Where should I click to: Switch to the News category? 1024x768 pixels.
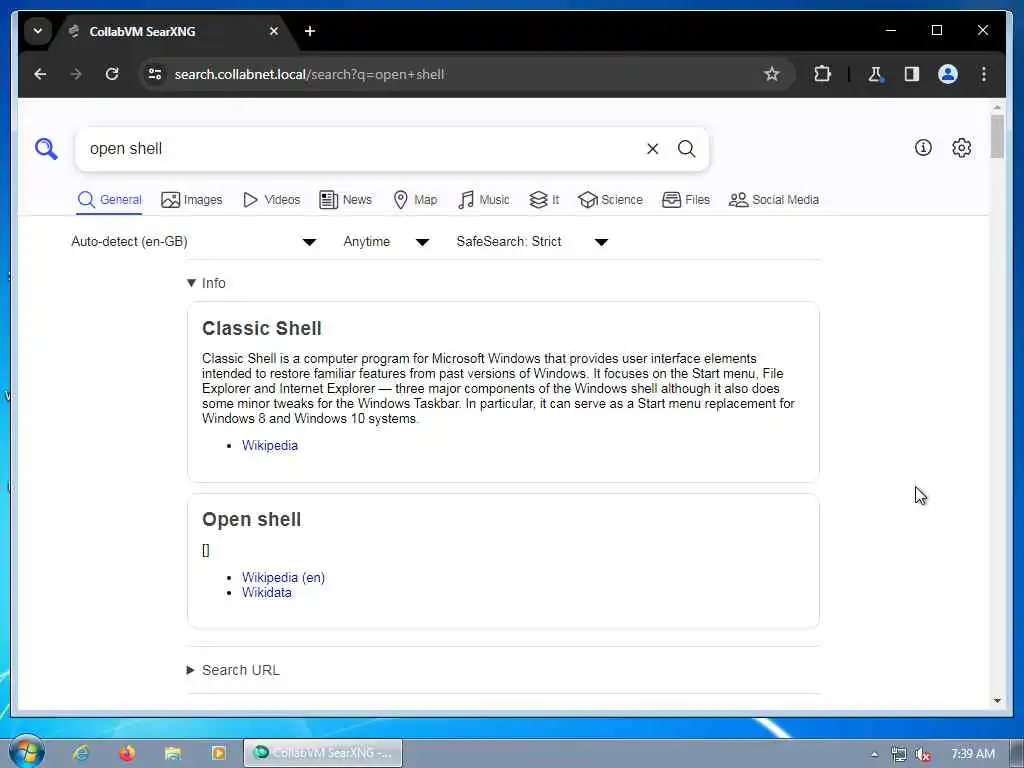[x=345, y=200]
